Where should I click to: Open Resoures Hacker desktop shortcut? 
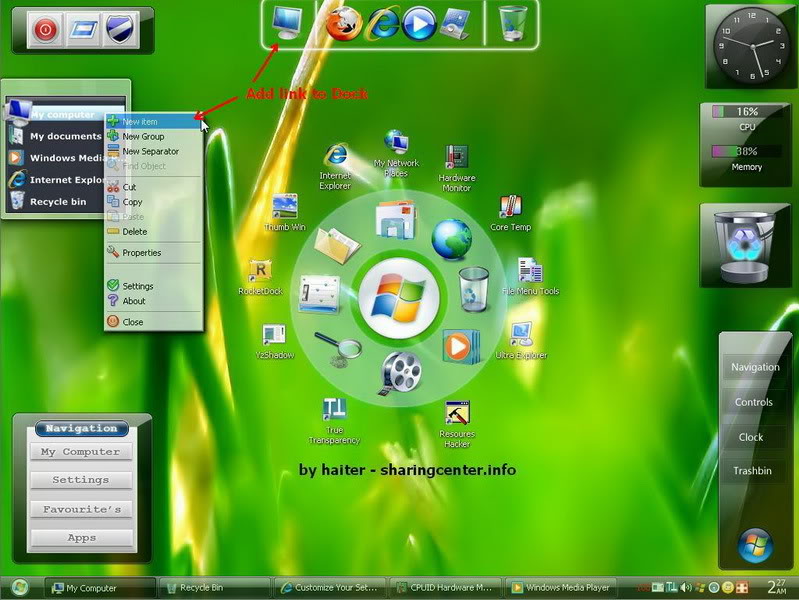(x=457, y=425)
